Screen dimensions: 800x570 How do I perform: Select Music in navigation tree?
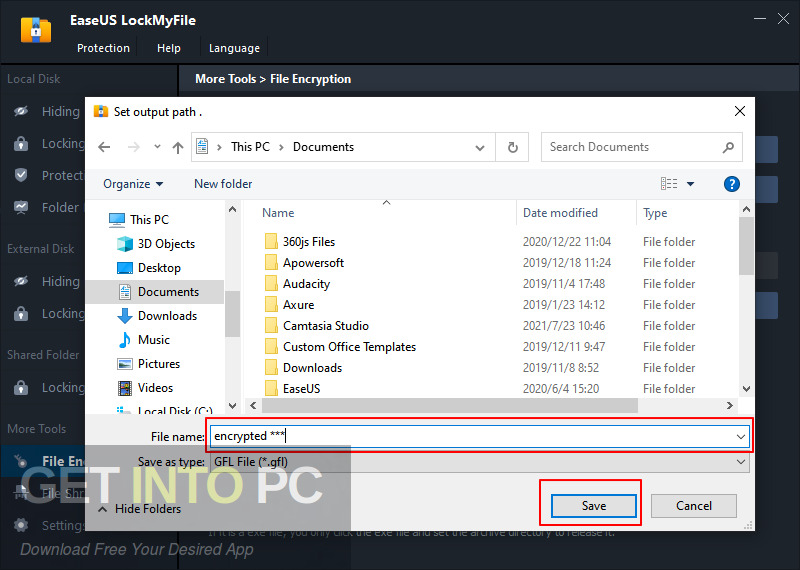pyautogui.click(x=144, y=339)
